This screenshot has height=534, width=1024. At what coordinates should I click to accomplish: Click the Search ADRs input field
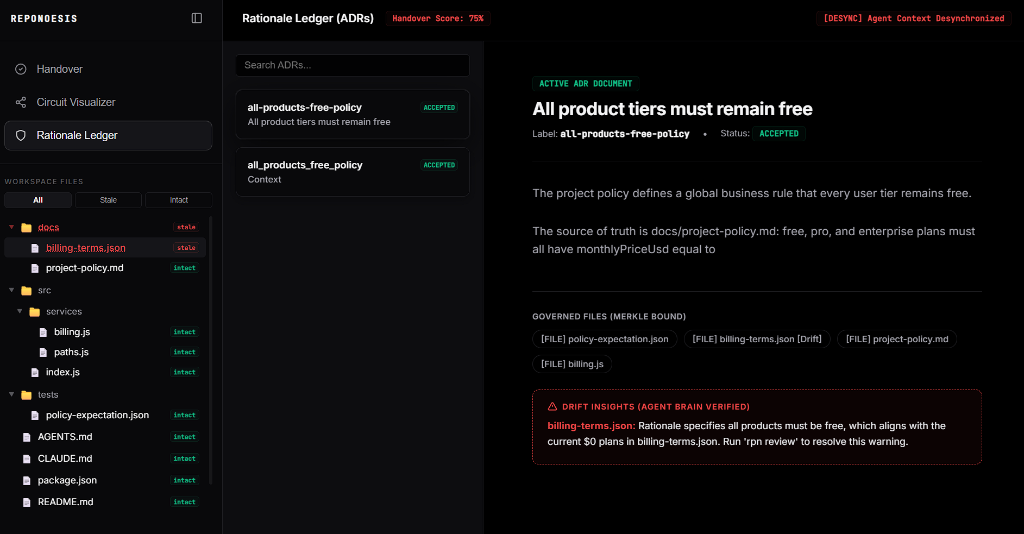coord(353,65)
